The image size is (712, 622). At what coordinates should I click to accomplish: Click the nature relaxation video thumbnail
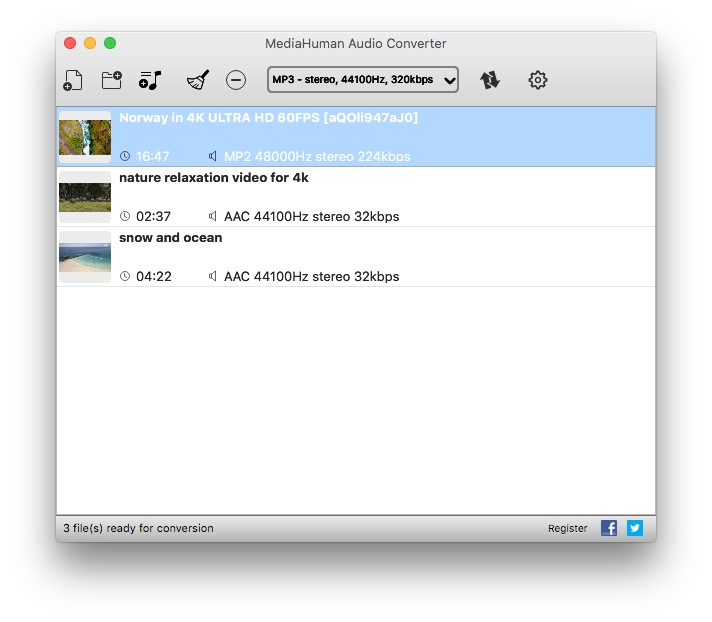point(85,197)
